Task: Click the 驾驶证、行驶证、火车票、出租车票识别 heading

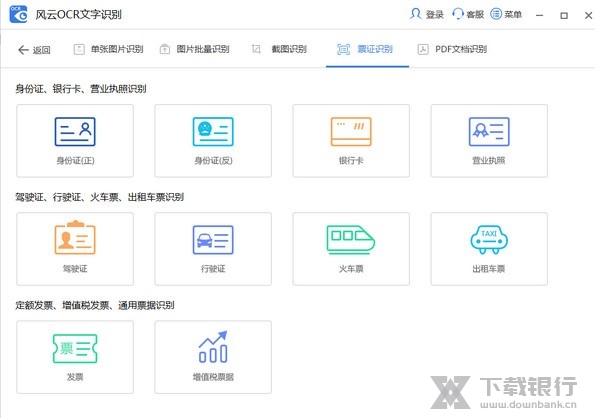Action: [99, 197]
